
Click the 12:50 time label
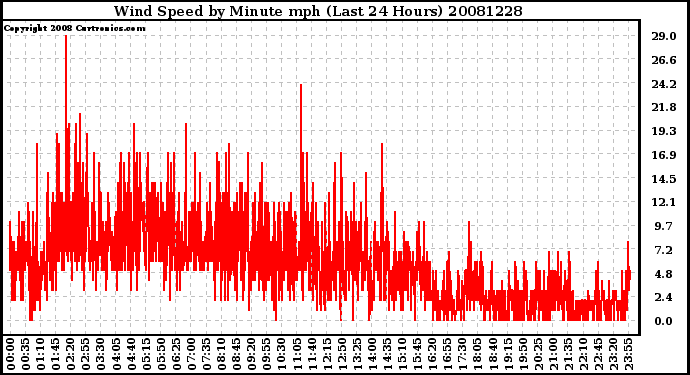(x=342, y=354)
